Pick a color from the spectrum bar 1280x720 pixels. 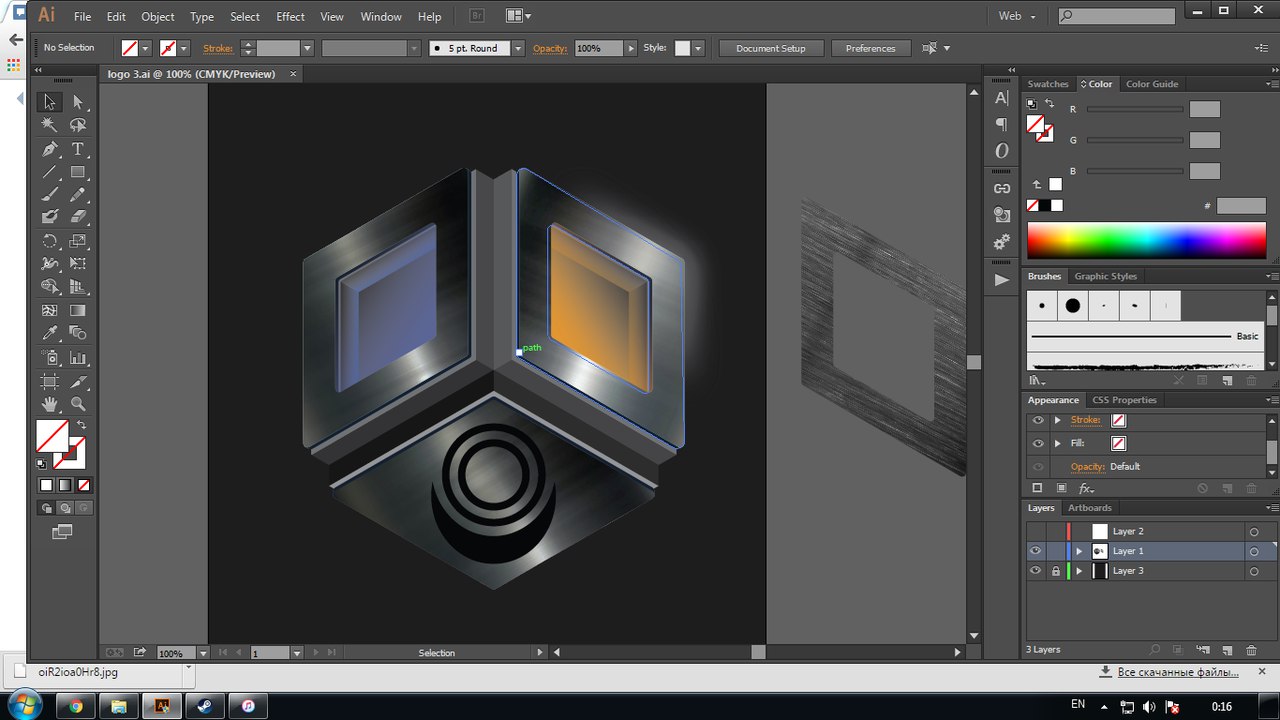[1146, 241]
